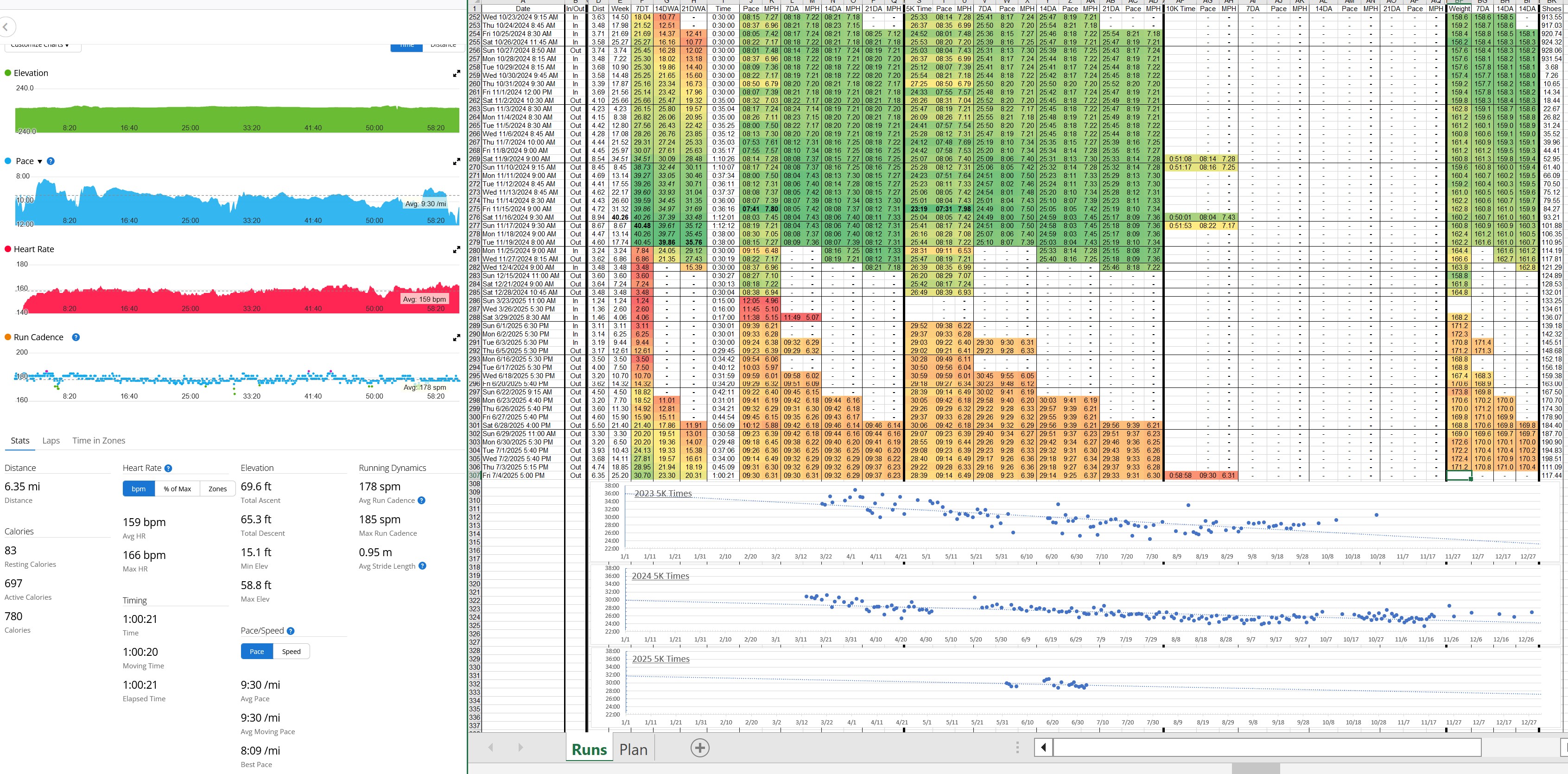Click the green Elevation legend dot
The image size is (1568, 774).
pos(8,73)
